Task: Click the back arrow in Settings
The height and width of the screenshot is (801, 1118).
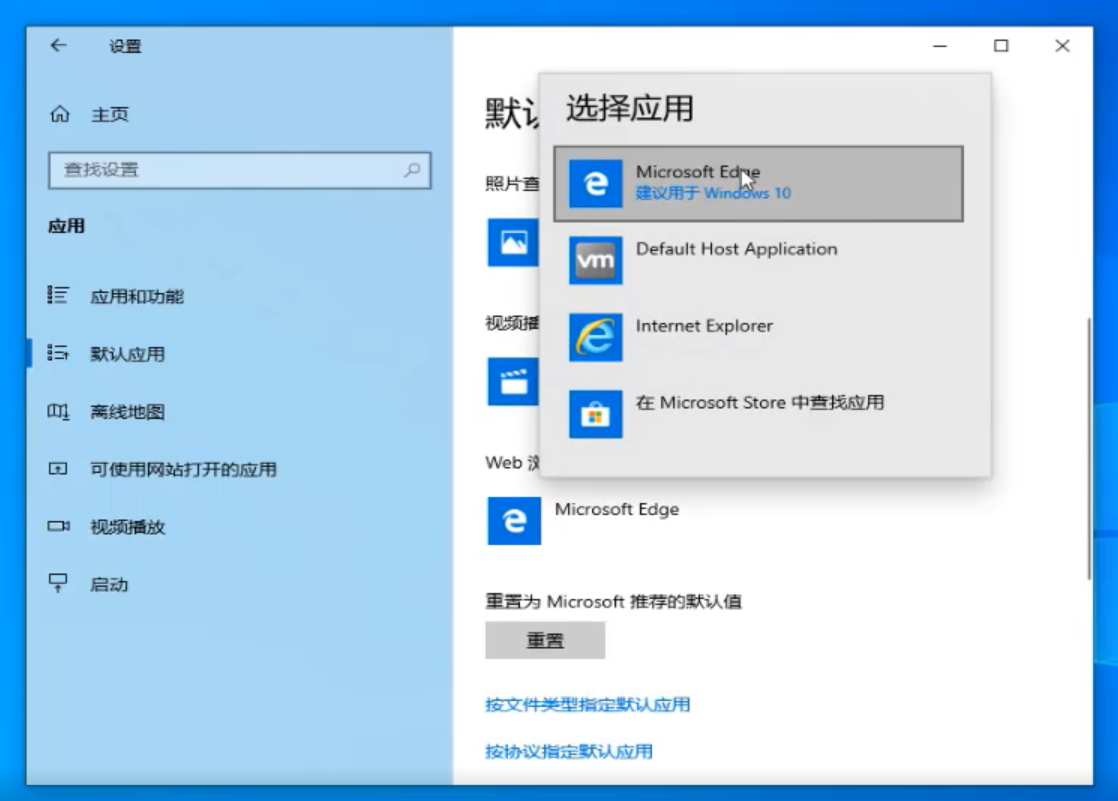Action: pos(59,45)
